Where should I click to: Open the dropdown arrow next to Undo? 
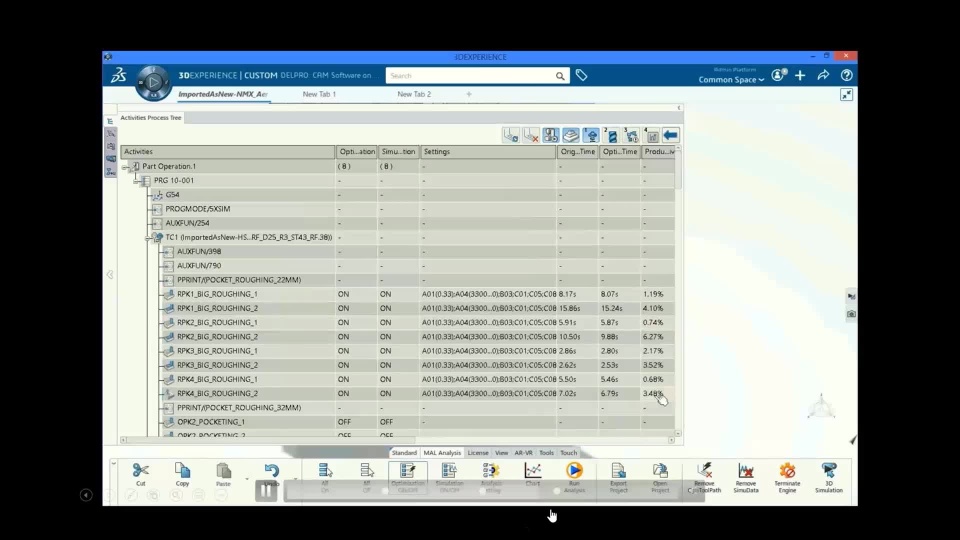(295, 479)
